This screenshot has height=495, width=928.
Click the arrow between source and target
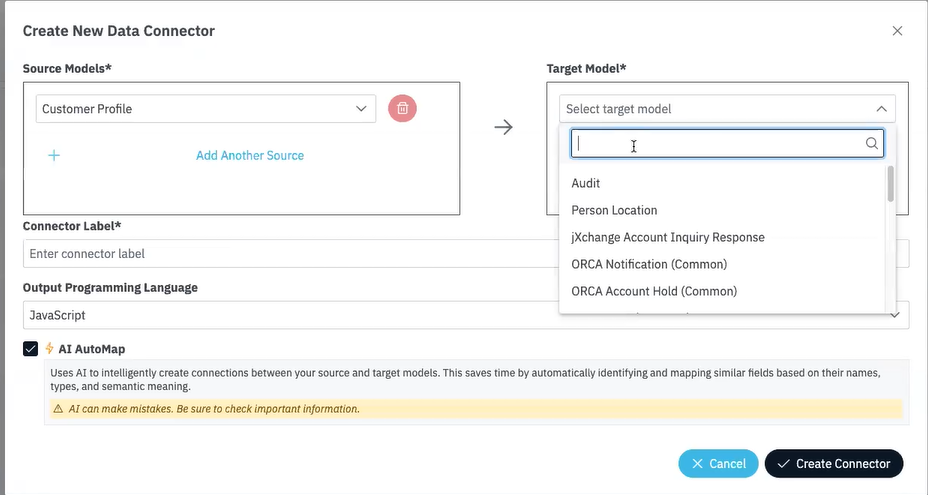(503, 128)
